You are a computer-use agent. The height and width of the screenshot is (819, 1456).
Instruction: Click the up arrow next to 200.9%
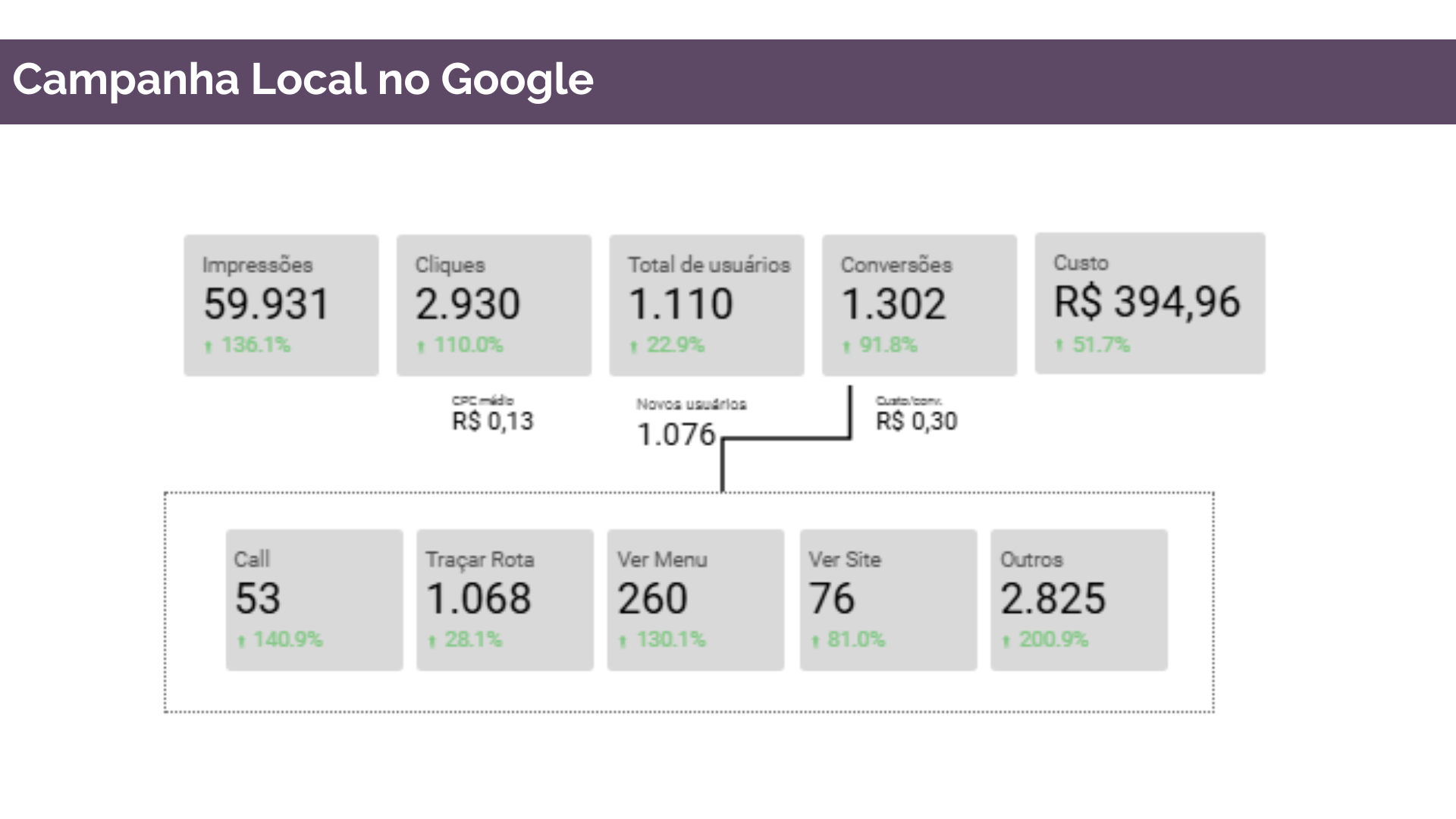click(1006, 642)
